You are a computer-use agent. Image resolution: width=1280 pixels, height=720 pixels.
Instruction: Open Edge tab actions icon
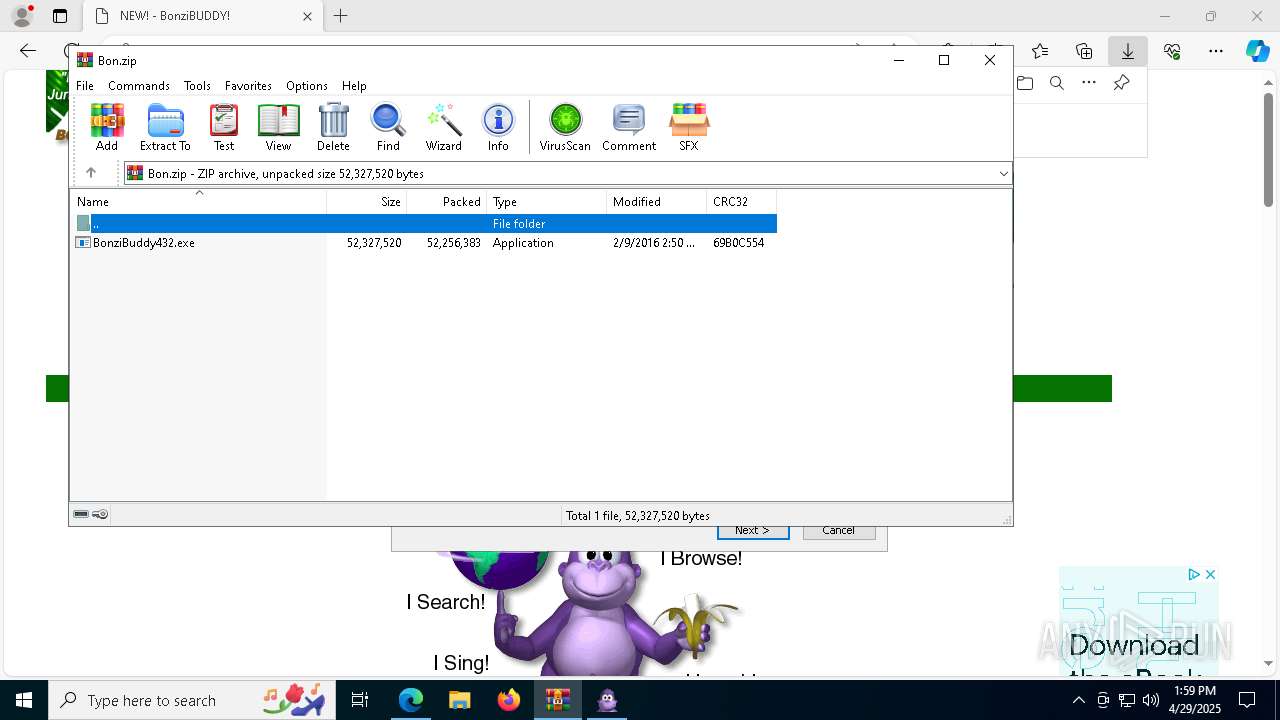click(x=60, y=16)
